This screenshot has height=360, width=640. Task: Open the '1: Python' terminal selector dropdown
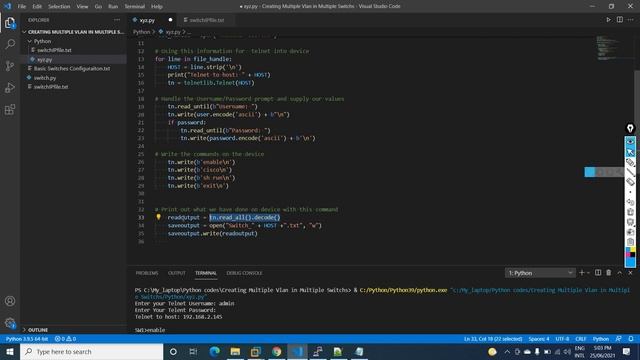[540, 273]
